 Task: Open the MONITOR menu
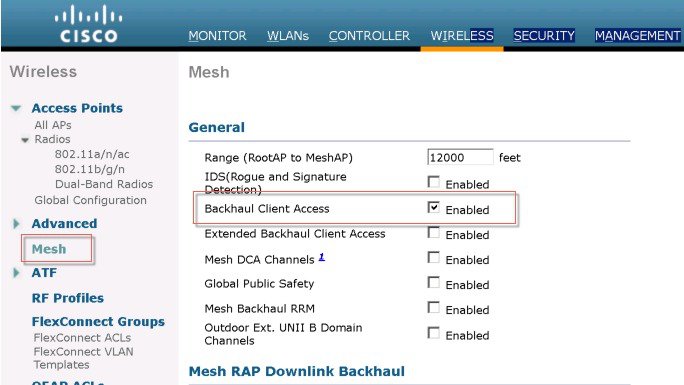tap(217, 36)
